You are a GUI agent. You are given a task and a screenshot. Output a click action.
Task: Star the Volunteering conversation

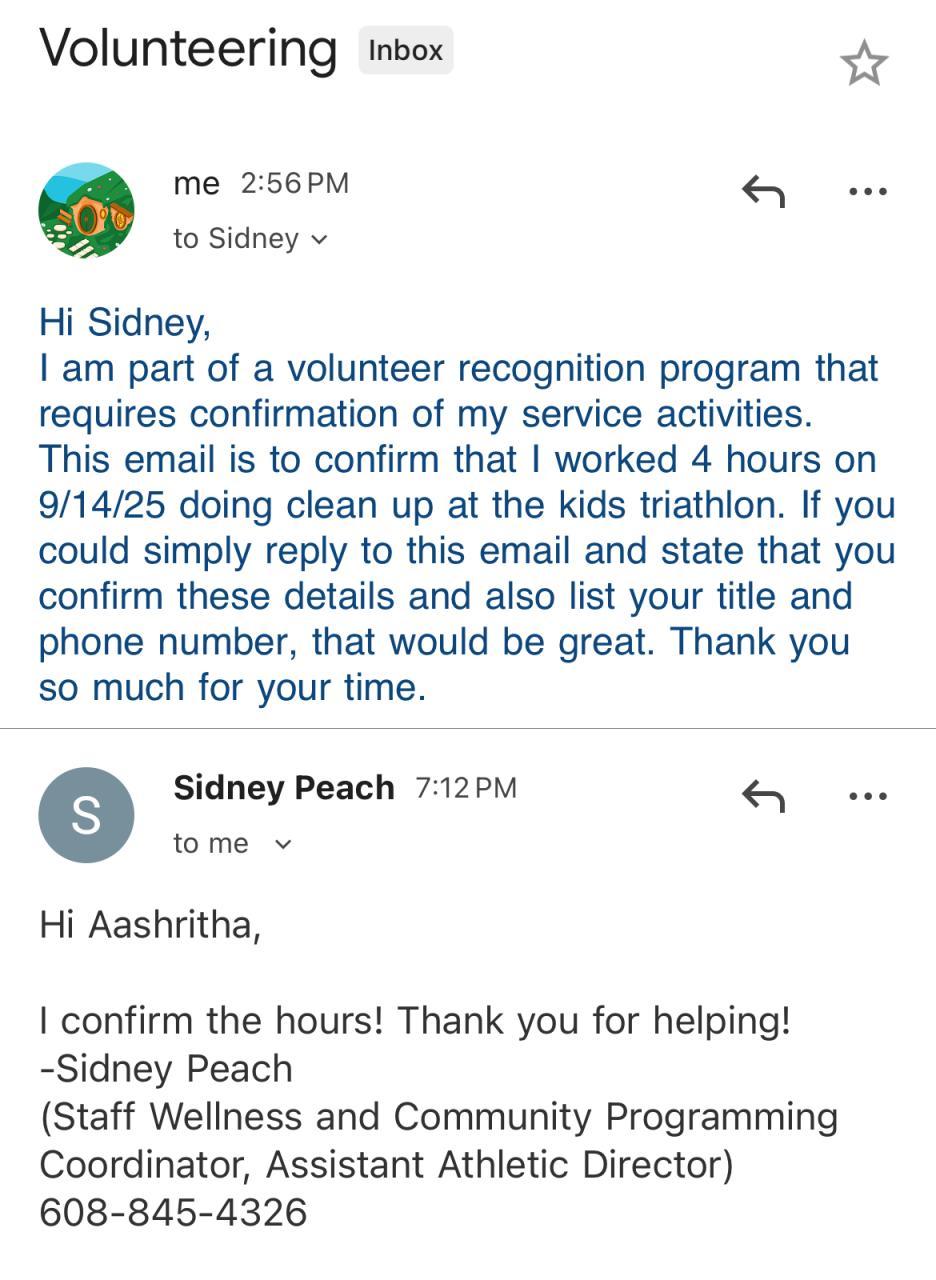click(864, 64)
